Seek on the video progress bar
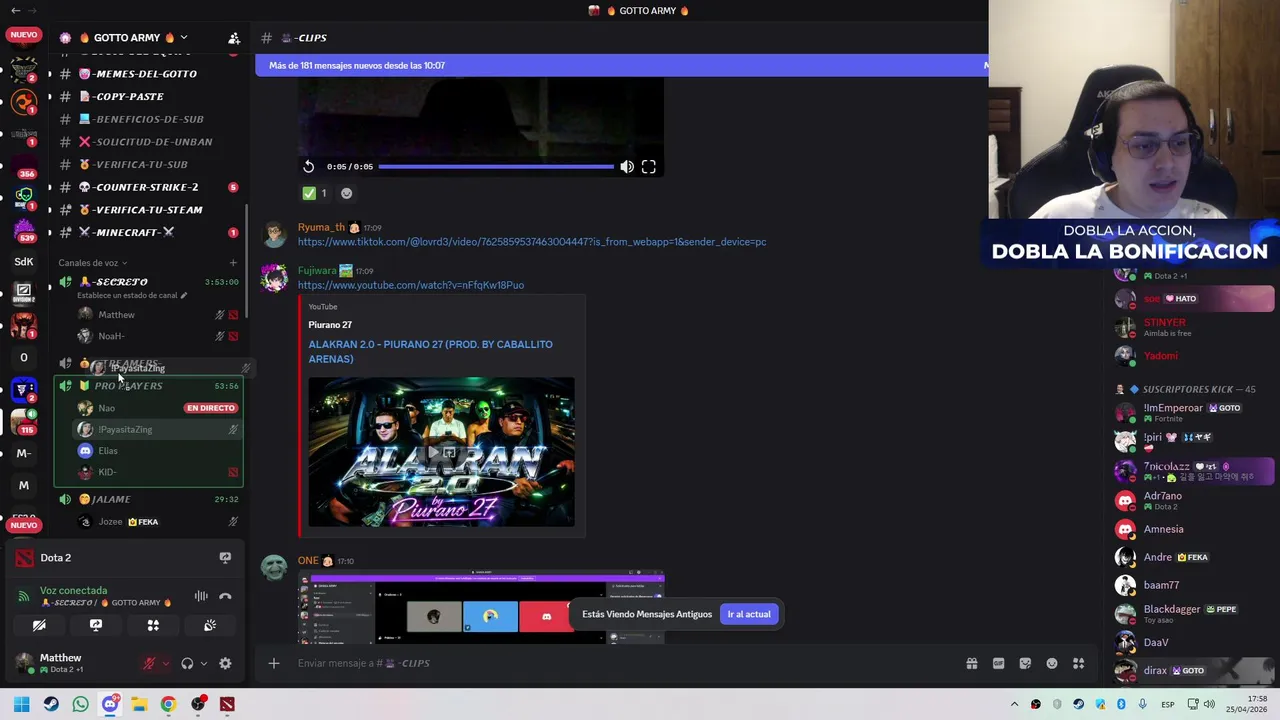Screen dimensions: 1280x720 (496, 167)
